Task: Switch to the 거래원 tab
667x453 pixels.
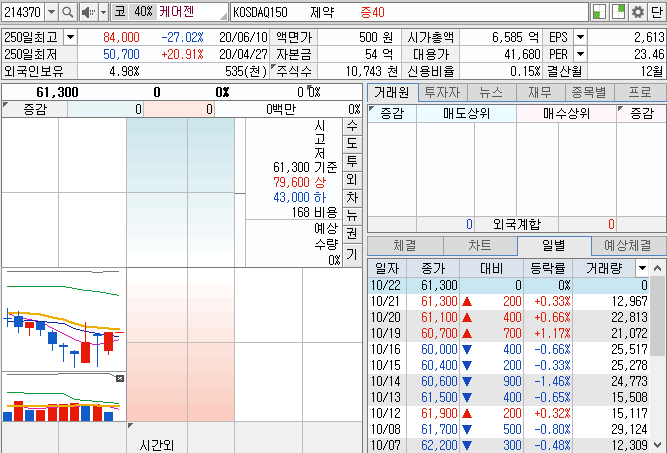Action: click(392, 92)
